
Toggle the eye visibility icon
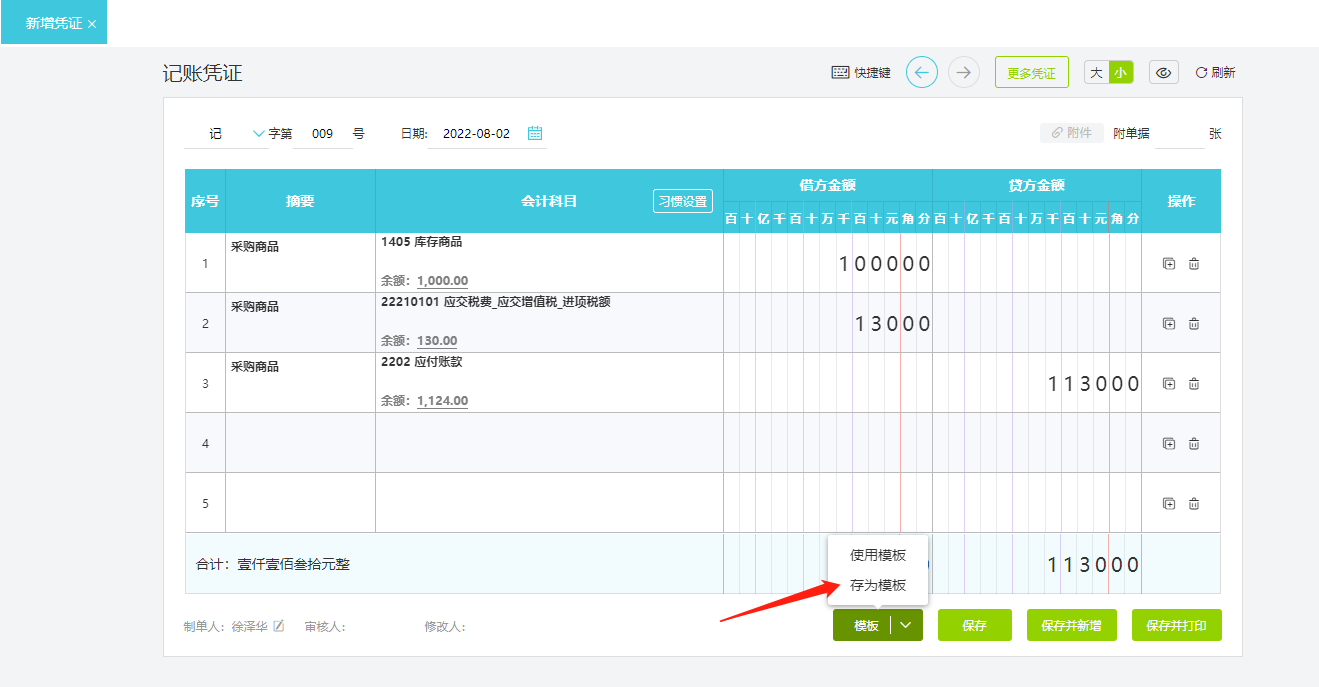click(1163, 73)
